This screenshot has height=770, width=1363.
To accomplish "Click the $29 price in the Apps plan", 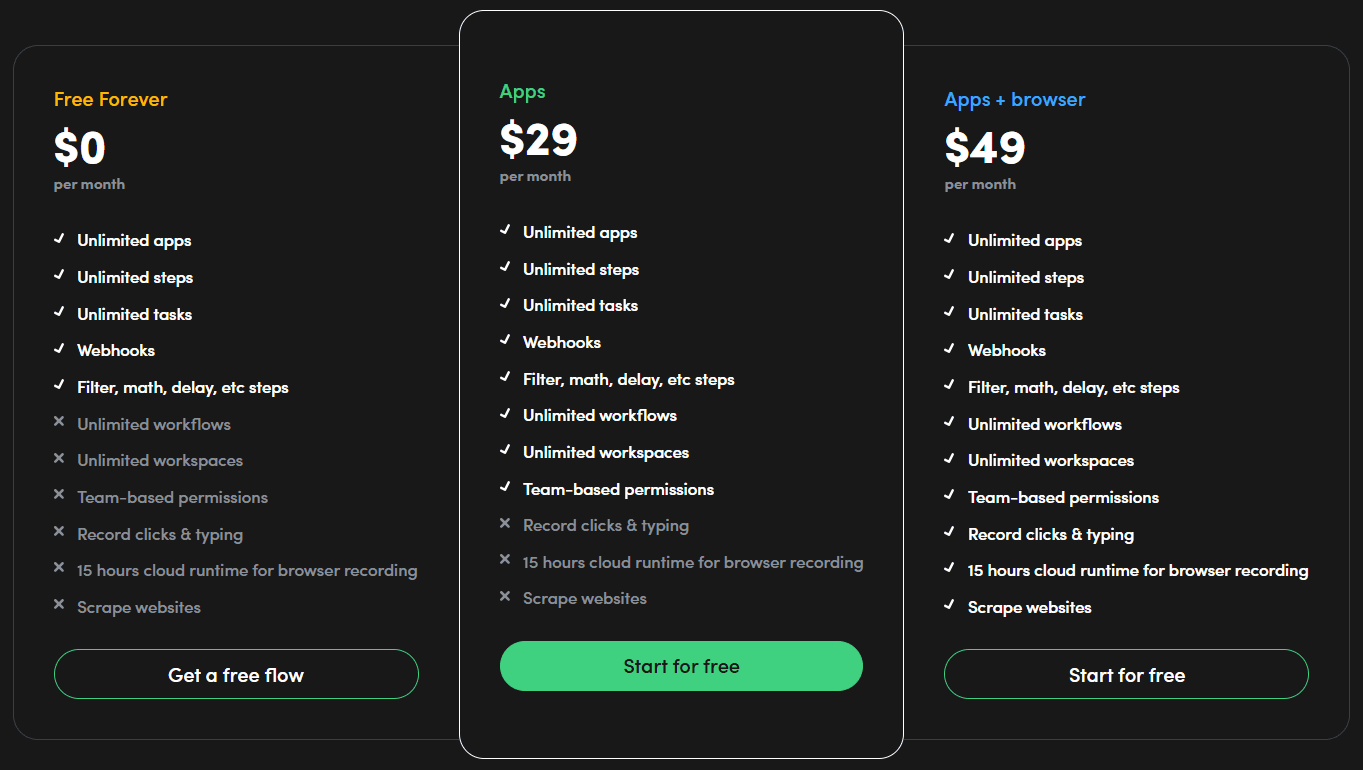I will click(538, 140).
